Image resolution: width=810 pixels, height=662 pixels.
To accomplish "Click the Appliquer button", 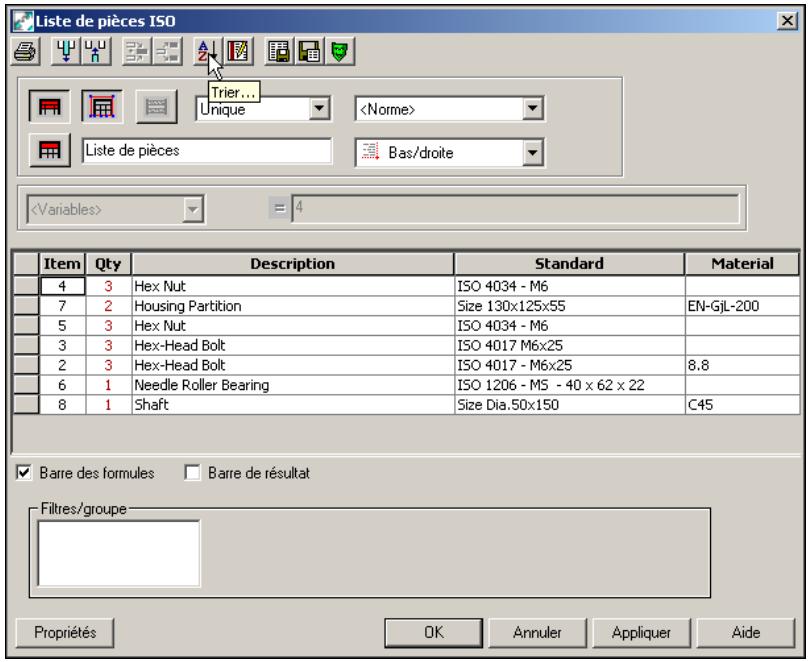I will pos(641,633).
